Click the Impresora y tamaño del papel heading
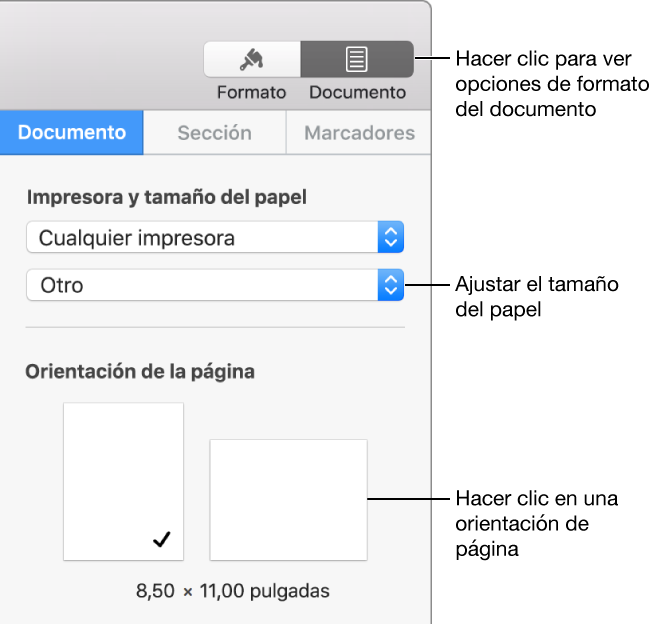Image resolution: width=652 pixels, height=624 pixels. tap(167, 197)
